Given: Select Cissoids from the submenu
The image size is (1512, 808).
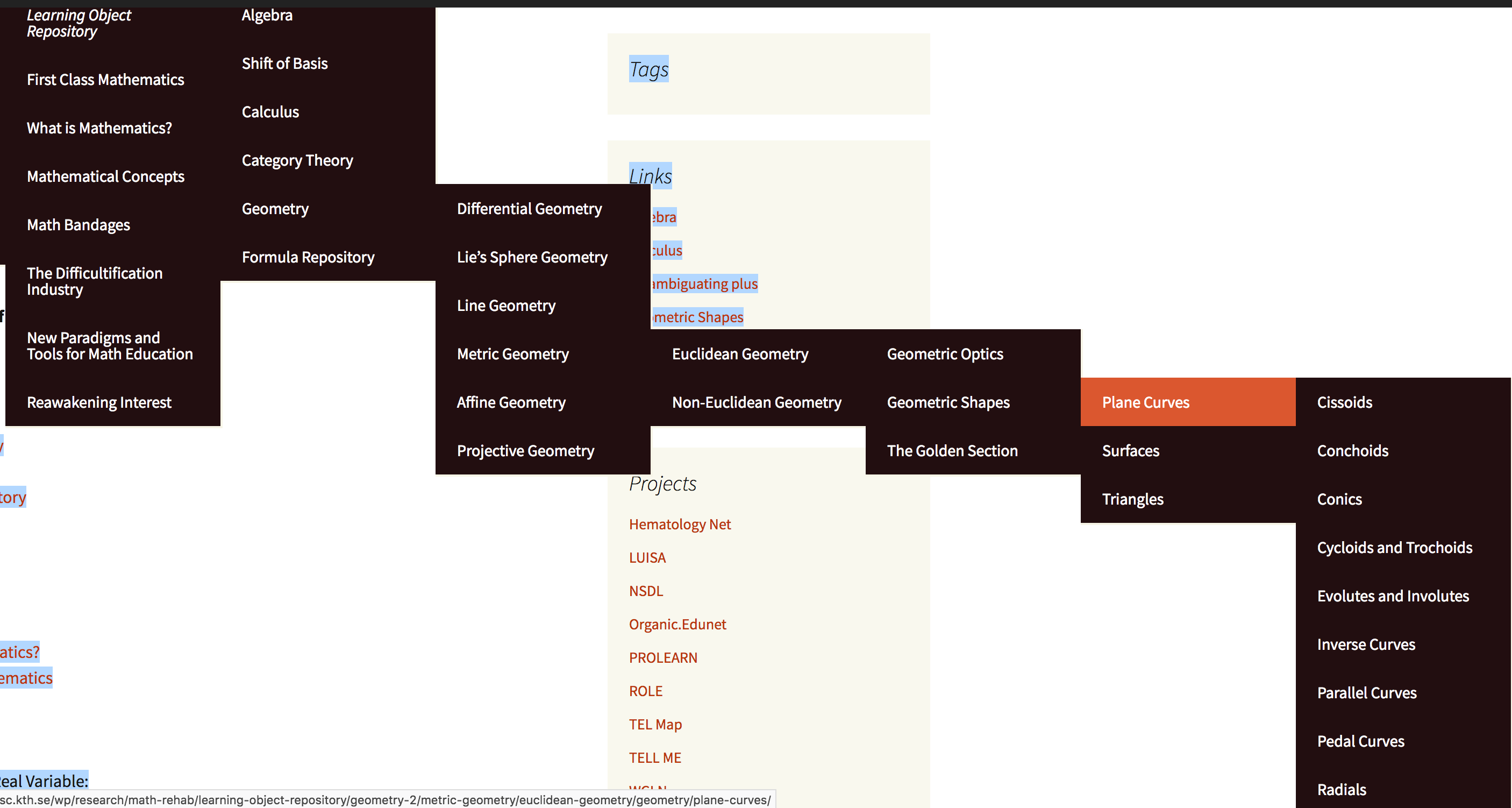Looking at the screenshot, I should 1344,402.
